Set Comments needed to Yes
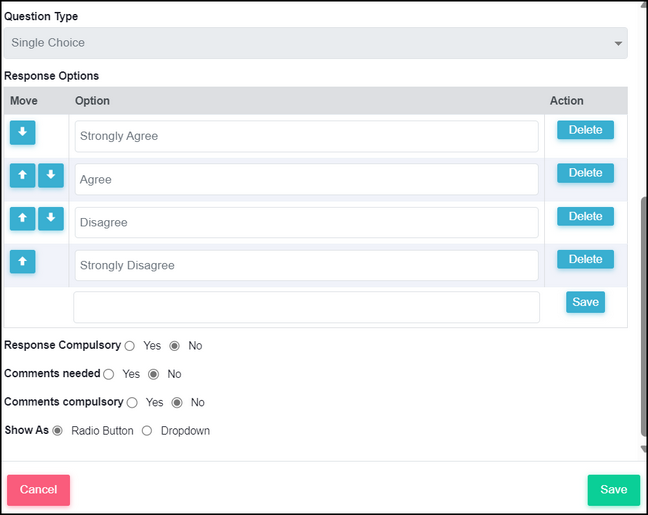This screenshot has height=515, width=648. [109, 374]
